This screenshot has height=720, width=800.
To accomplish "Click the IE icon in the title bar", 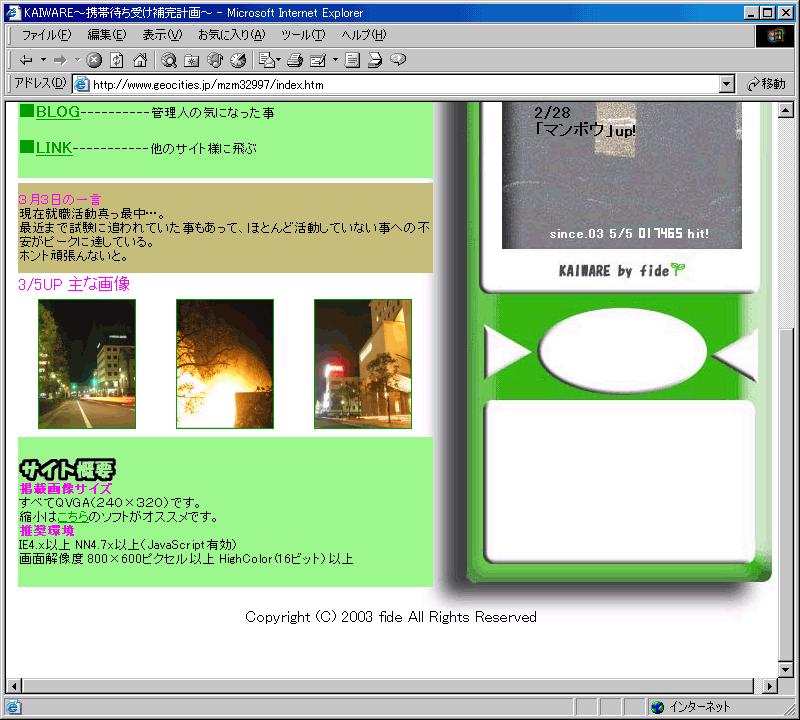I will click(13, 12).
